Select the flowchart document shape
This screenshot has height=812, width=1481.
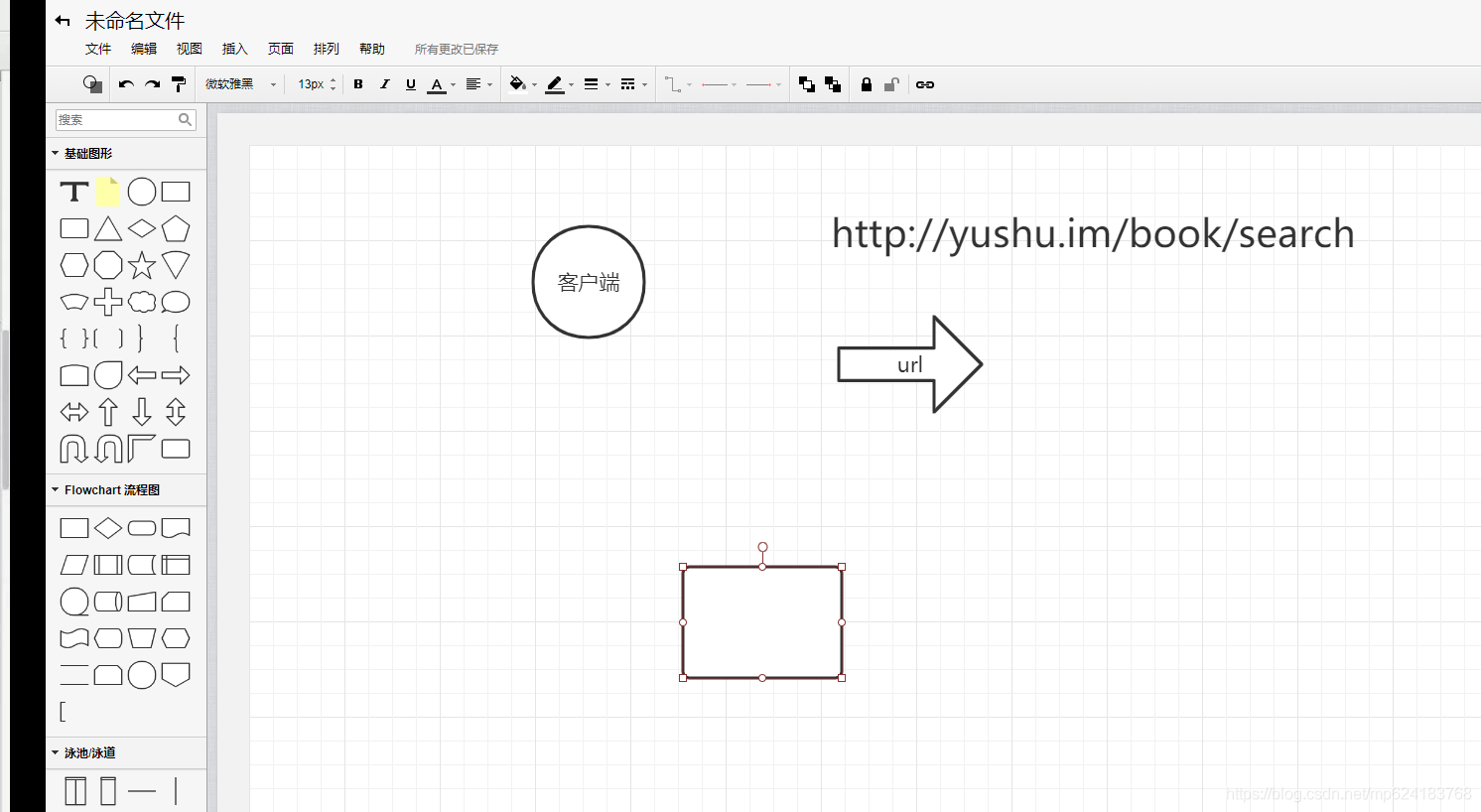coord(176,528)
